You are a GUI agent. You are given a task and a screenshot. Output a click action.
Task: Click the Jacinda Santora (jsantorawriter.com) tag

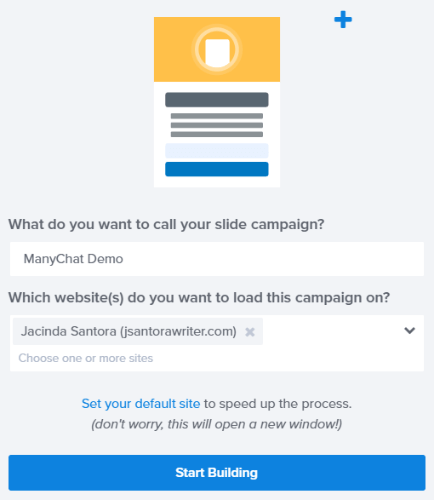(x=129, y=331)
